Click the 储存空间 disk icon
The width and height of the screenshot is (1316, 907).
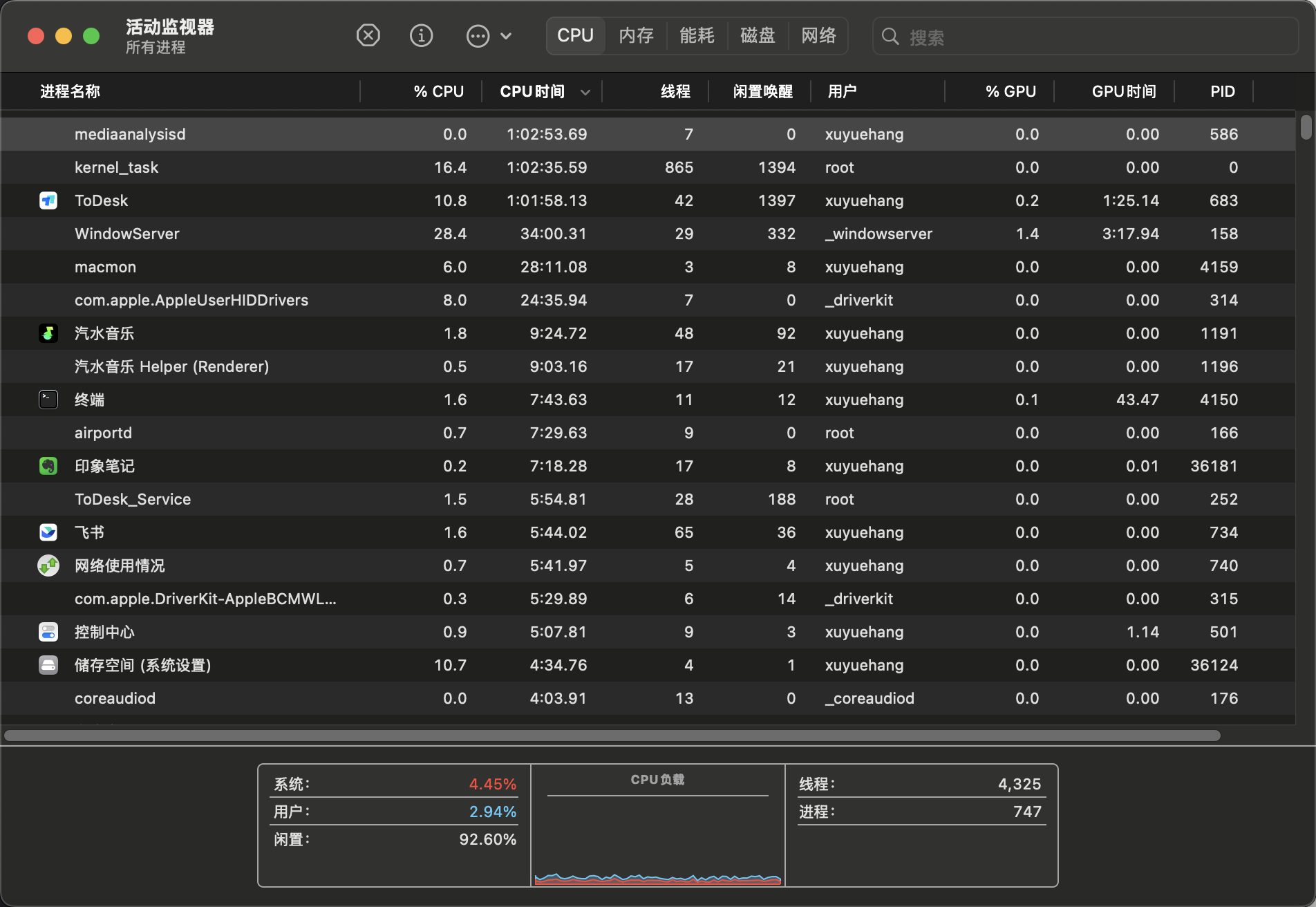[48, 665]
